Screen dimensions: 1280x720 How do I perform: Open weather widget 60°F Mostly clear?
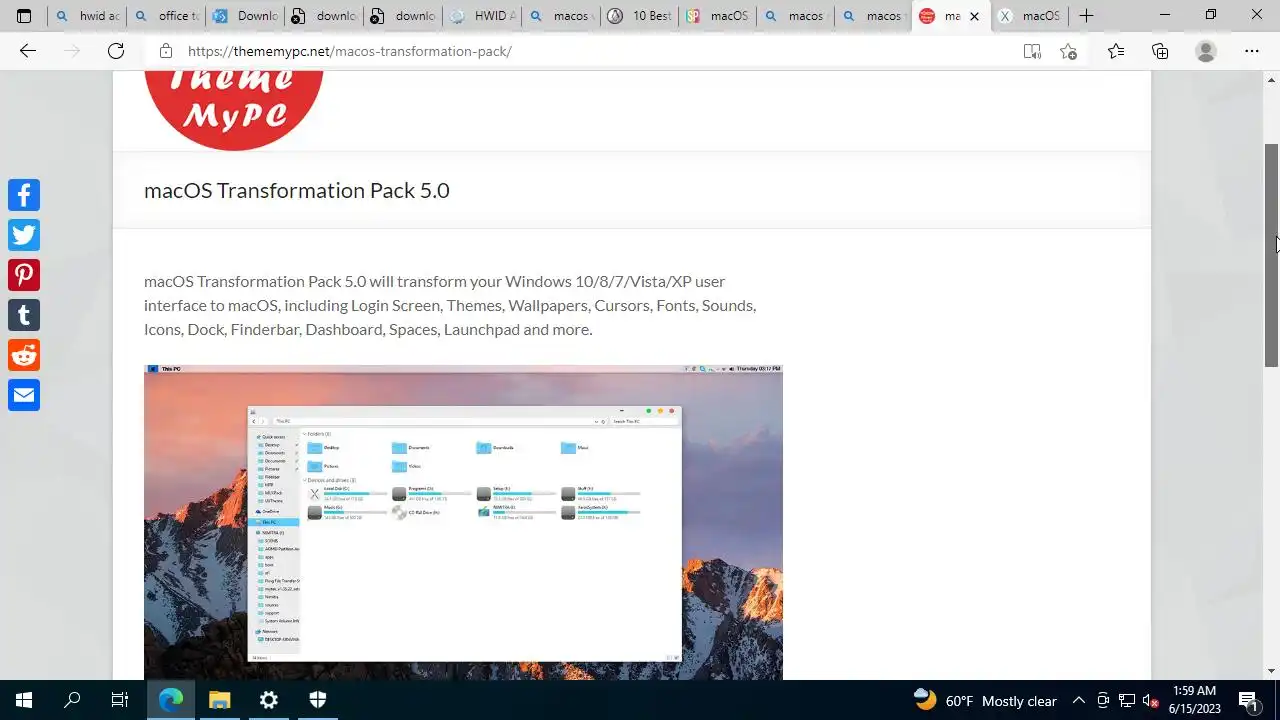tap(985, 700)
